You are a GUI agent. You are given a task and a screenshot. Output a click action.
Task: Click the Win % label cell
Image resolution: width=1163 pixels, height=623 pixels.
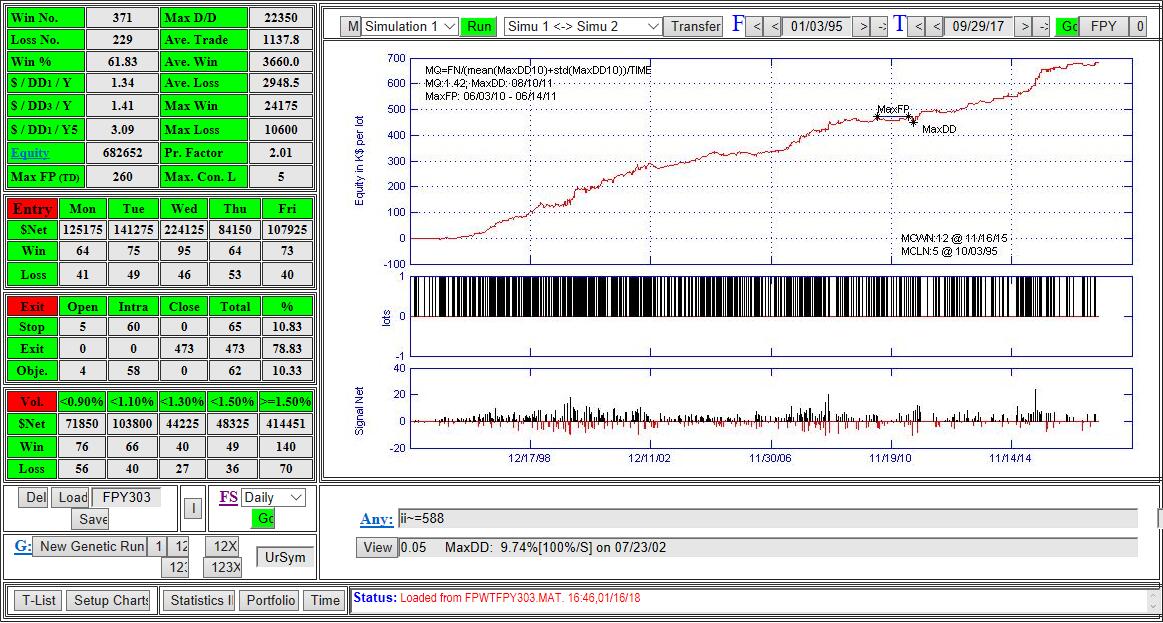click(x=46, y=62)
